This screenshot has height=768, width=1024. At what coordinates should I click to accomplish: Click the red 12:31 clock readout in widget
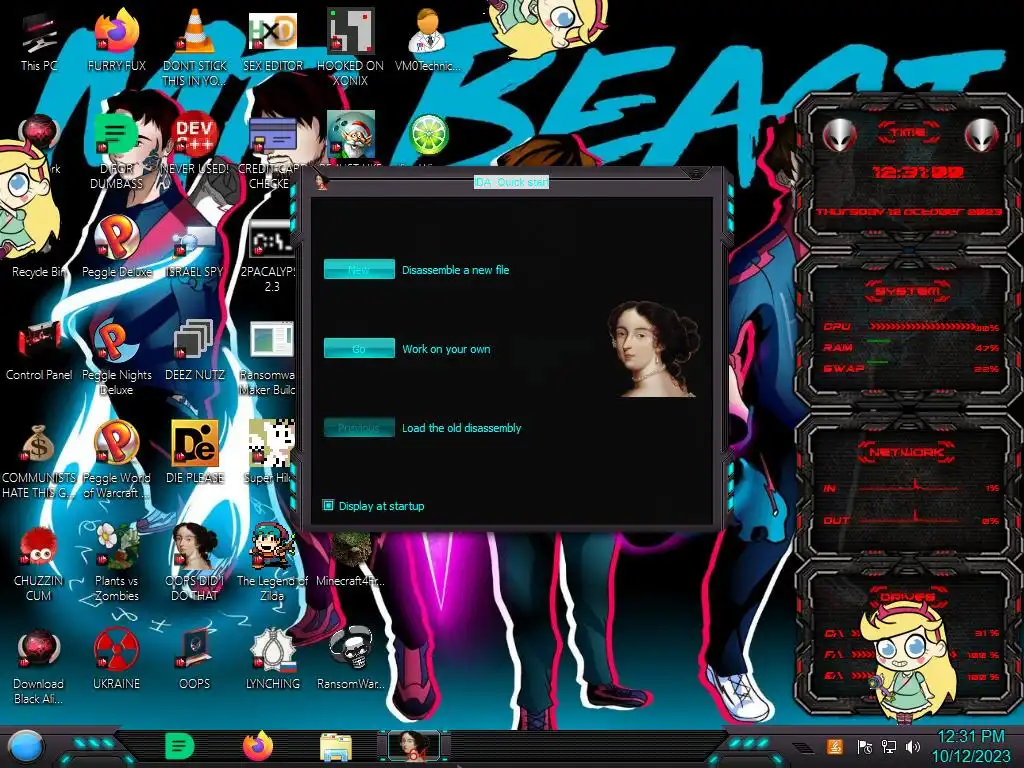918,172
